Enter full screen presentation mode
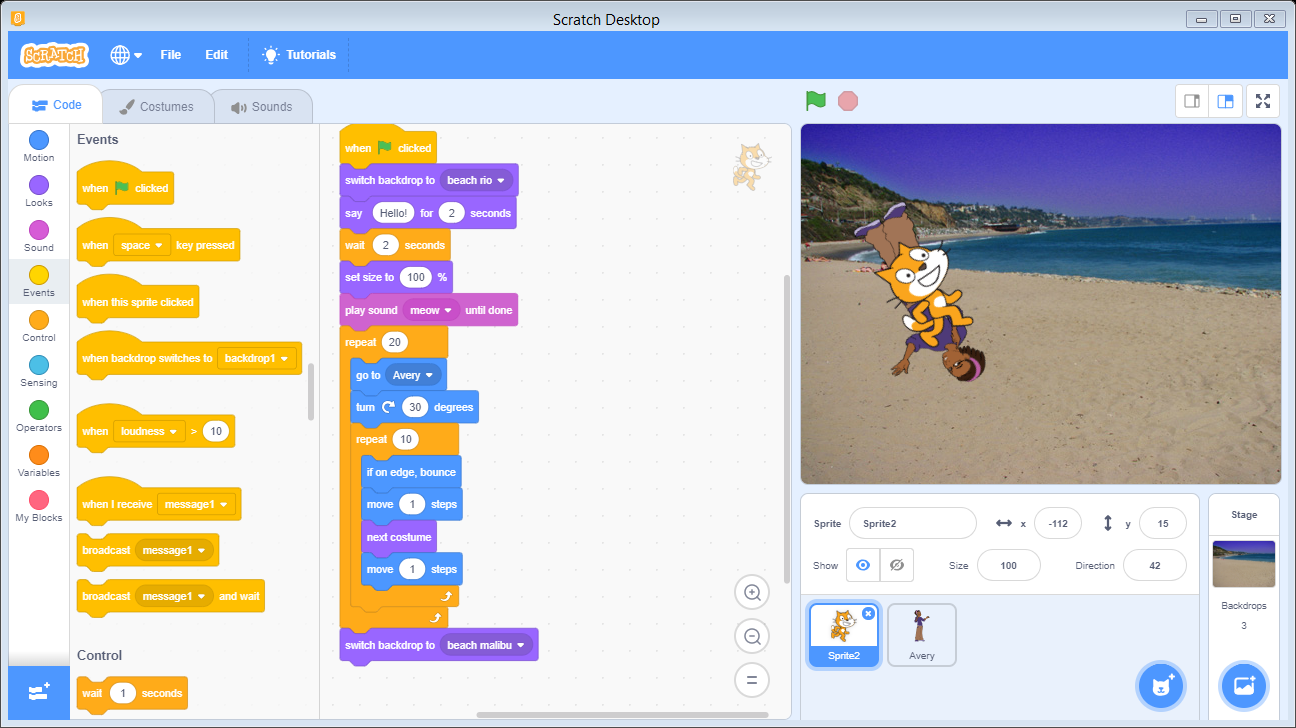 coord(1262,100)
